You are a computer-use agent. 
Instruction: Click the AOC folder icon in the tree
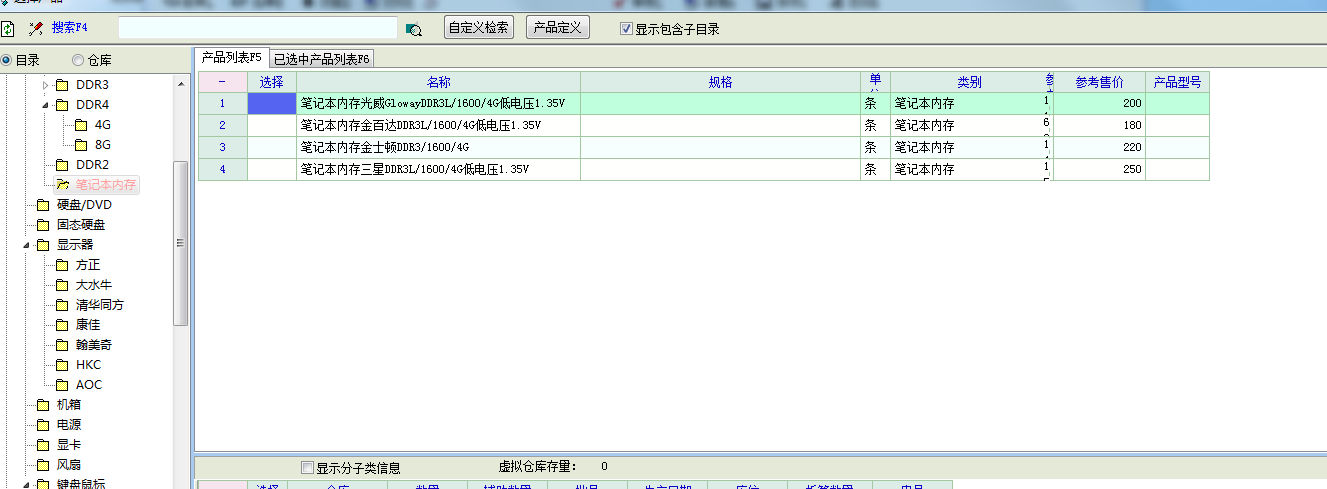(x=62, y=385)
